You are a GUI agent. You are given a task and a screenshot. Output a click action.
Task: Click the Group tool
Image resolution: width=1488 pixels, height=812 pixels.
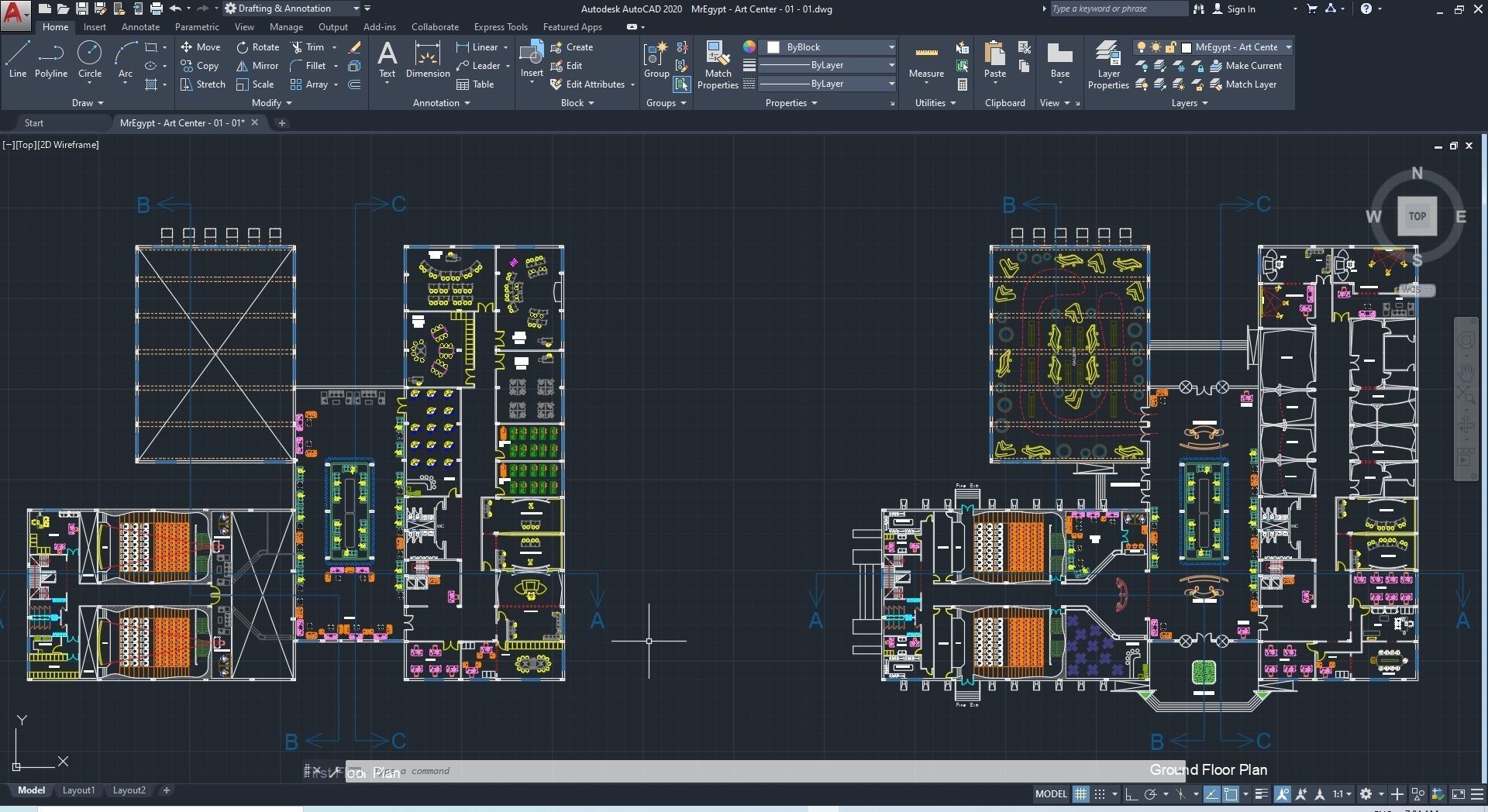point(656,60)
